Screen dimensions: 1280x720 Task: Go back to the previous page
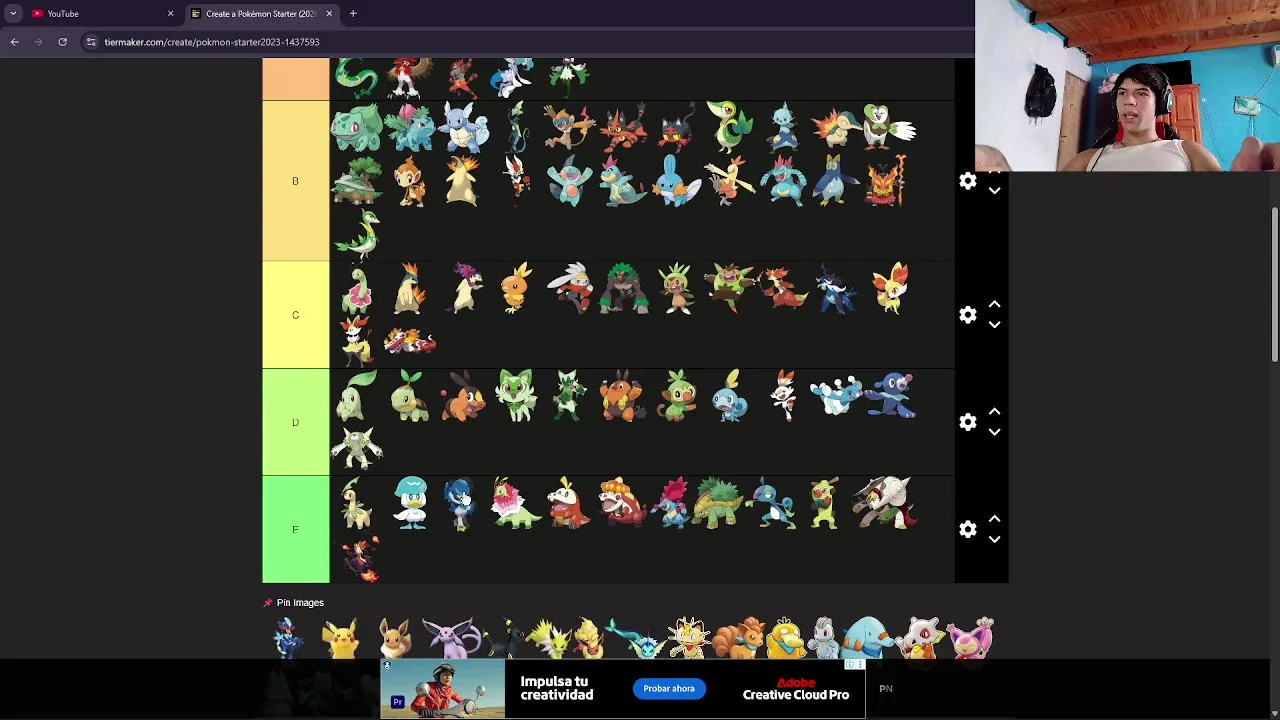pyautogui.click(x=15, y=42)
